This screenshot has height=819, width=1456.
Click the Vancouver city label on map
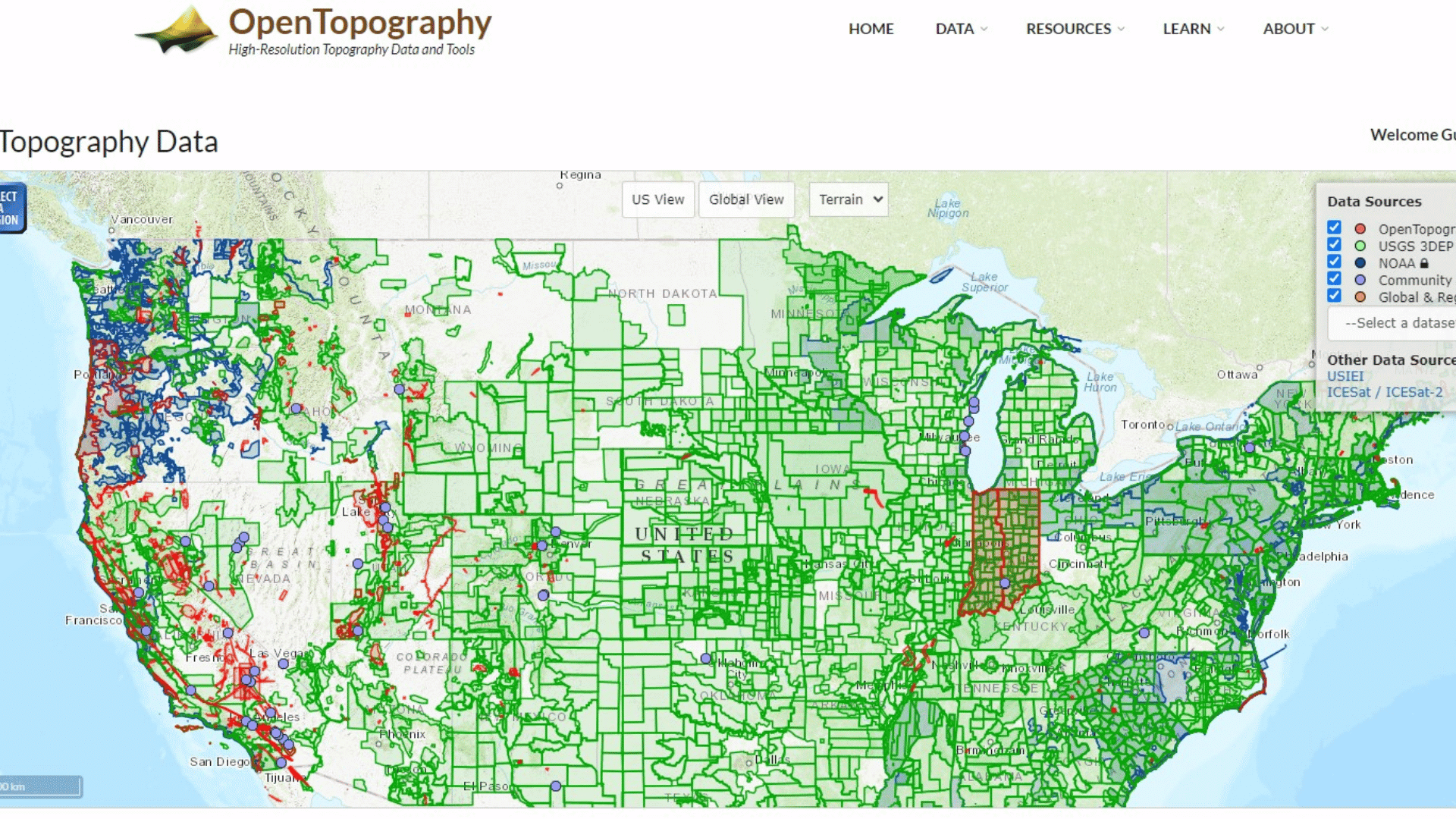(x=142, y=219)
